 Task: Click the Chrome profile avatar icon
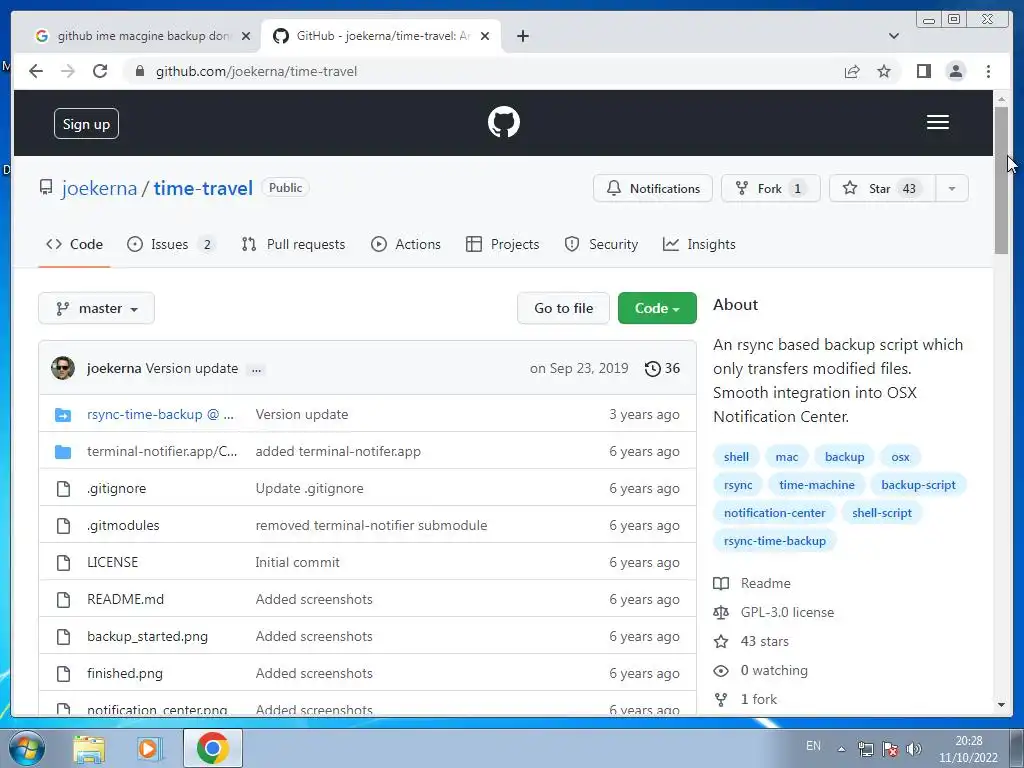[955, 71]
